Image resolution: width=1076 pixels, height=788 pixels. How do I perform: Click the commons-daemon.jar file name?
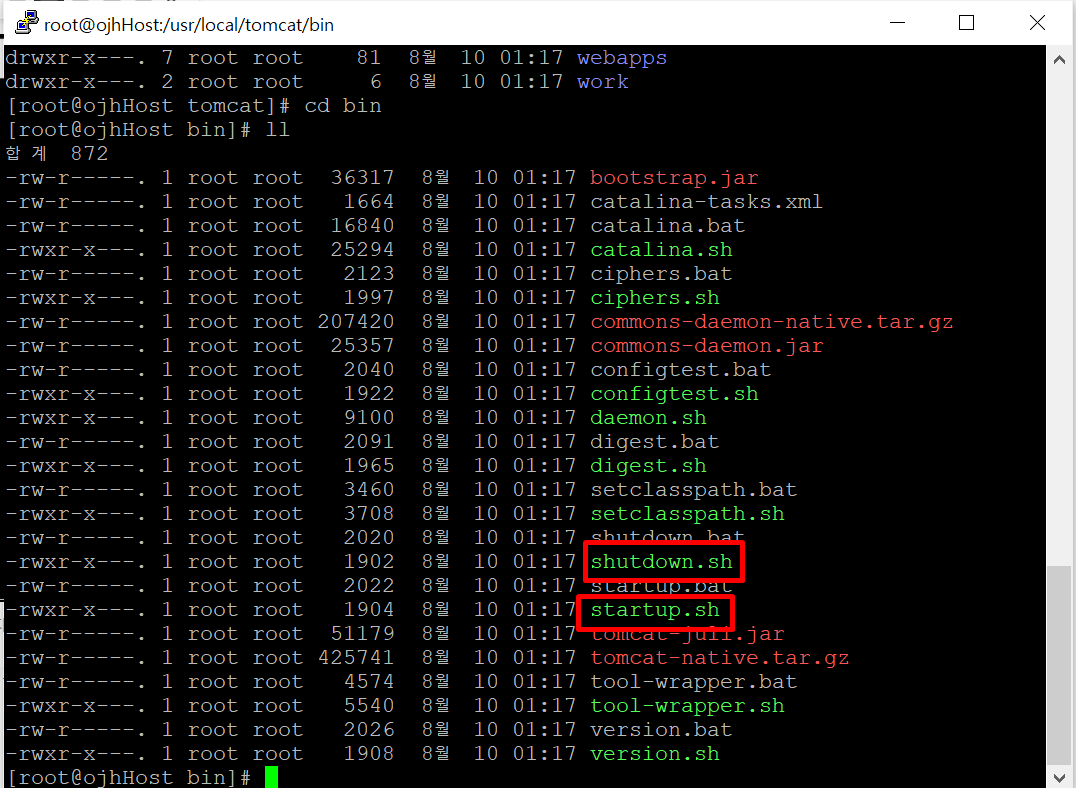pos(706,346)
